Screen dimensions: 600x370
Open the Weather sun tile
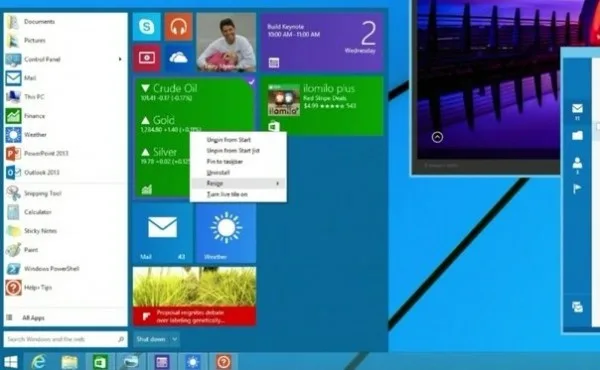pos(226,233)
